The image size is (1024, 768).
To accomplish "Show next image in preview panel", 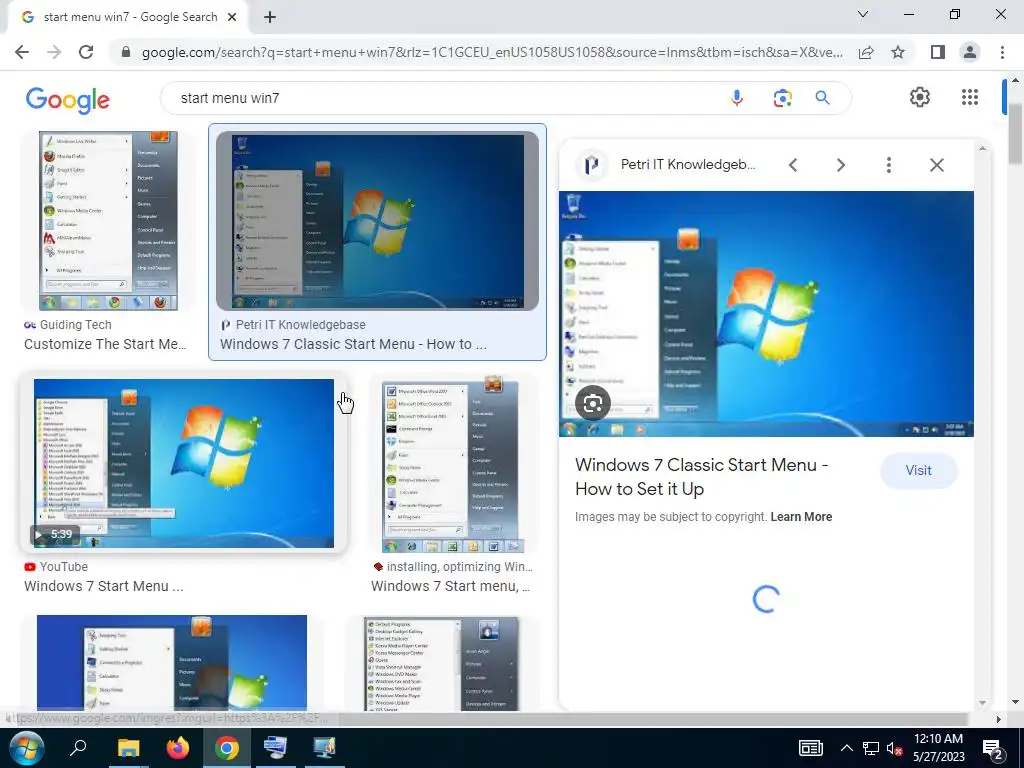I will [840, 165].
